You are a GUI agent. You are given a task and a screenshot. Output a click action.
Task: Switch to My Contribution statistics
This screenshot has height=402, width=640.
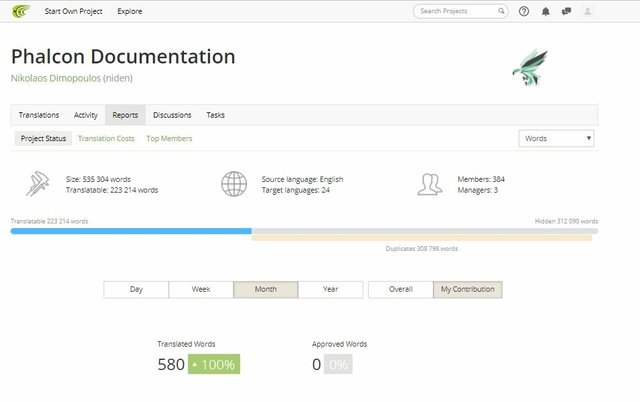[x=468, y=289]
